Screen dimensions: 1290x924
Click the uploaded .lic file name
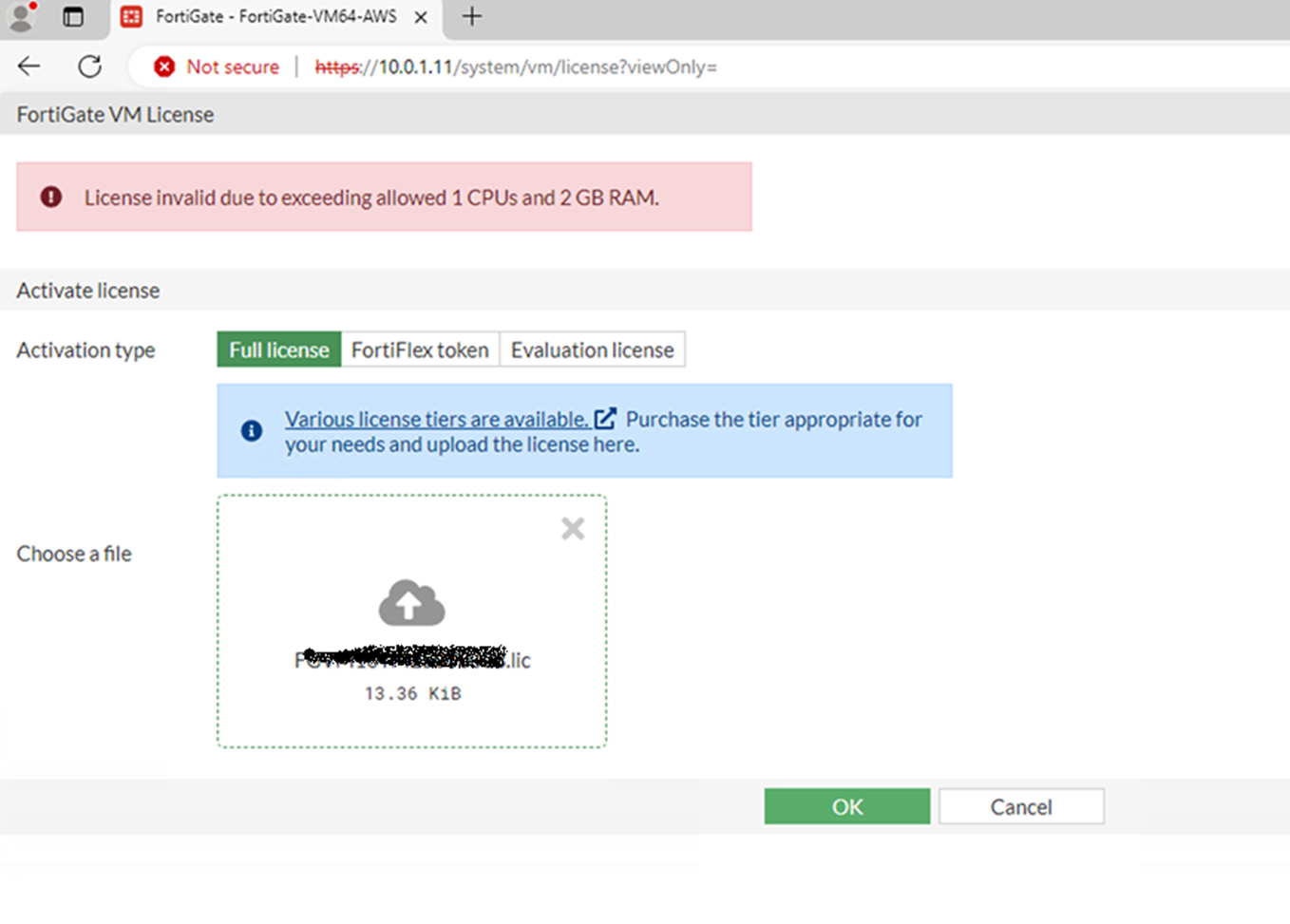(412, 659)
